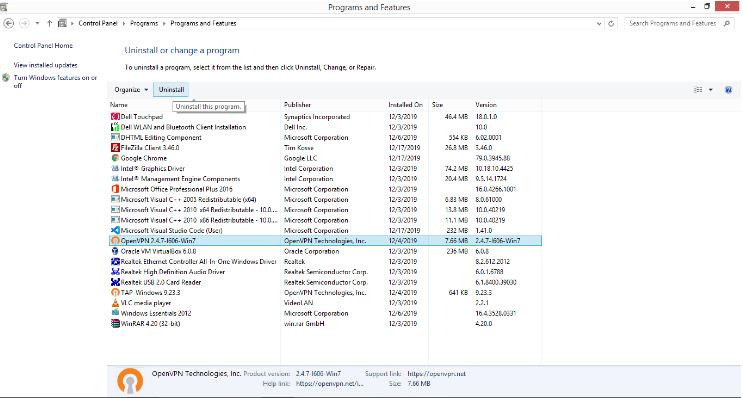
Task: Click the Intel Graphics Driver icon
Action: pos(115,169)
